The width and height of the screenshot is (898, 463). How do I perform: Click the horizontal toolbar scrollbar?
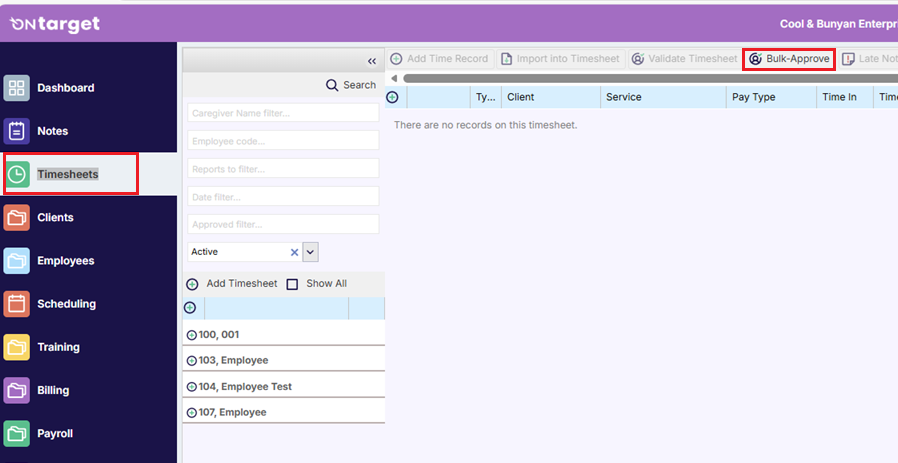[650, 79]
